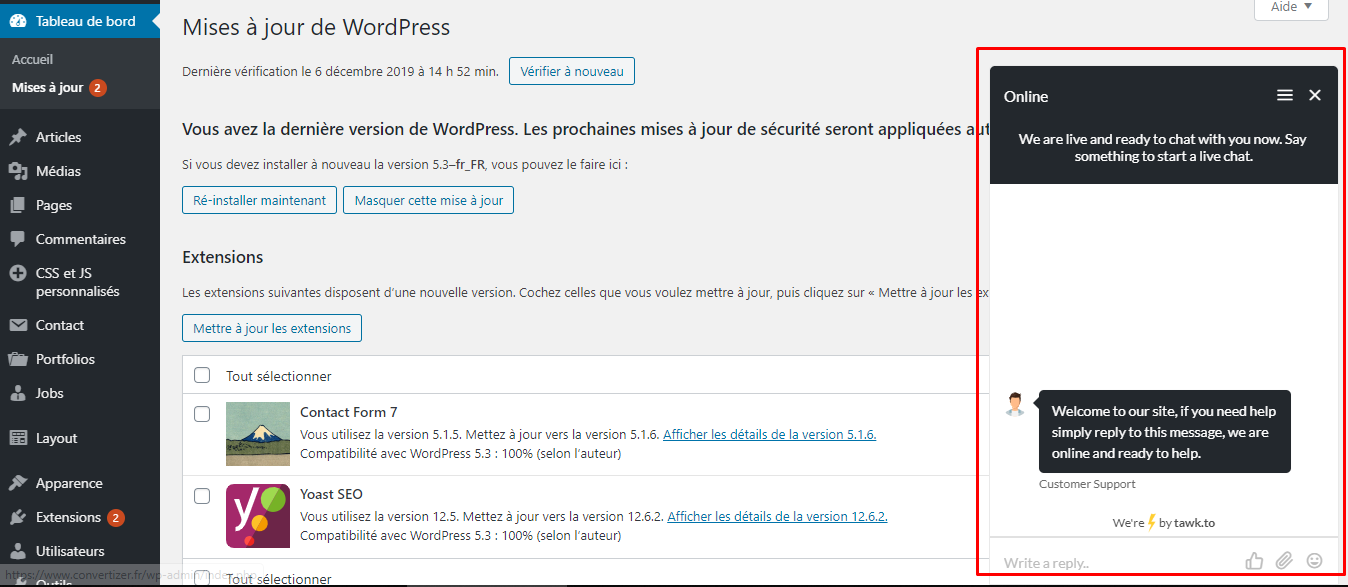Click the Customer Support agent avatar
This screenshot has height=587, width=1348.
point(1015,404)
